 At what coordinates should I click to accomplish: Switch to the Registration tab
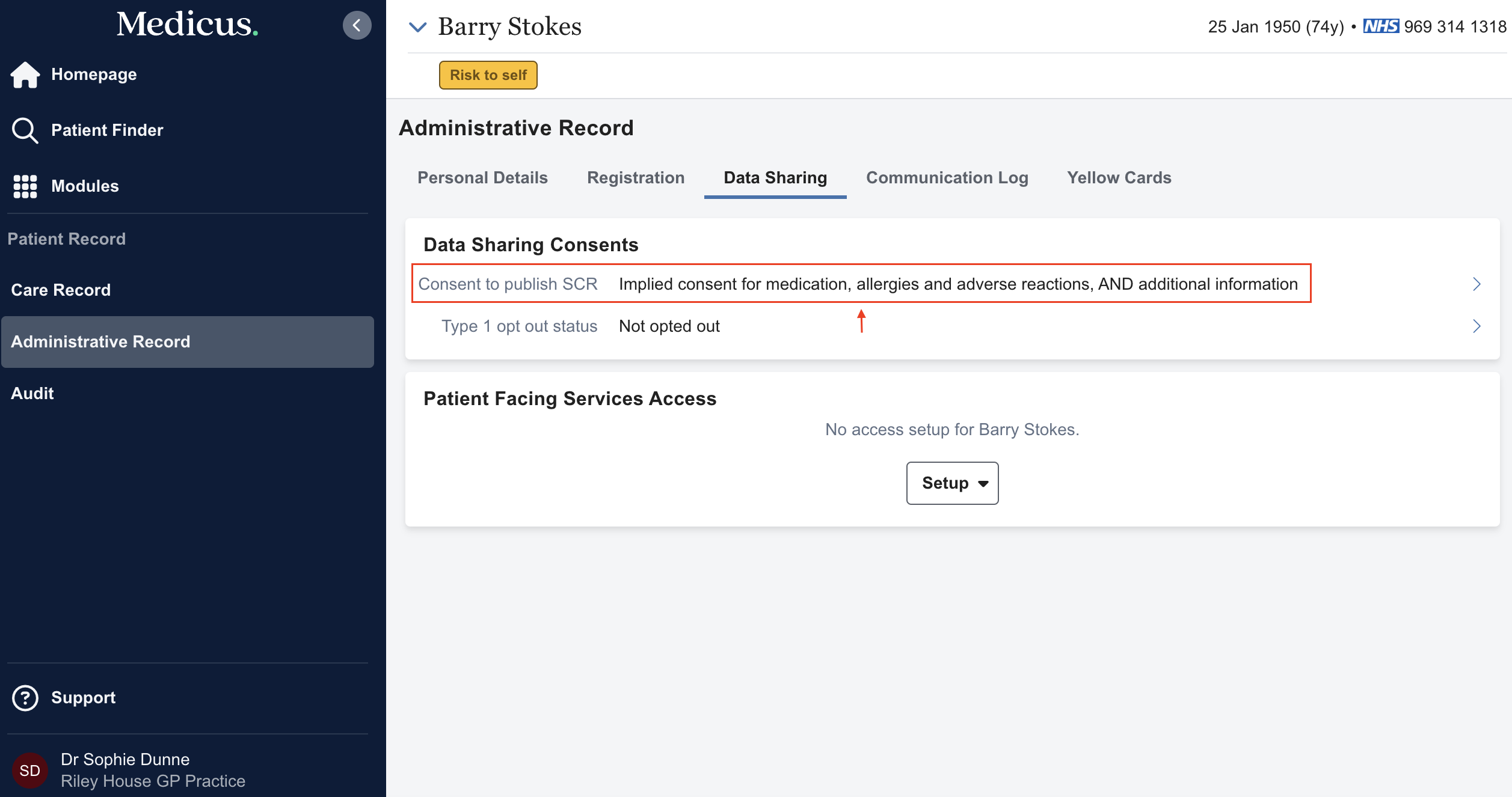(636, 178)
